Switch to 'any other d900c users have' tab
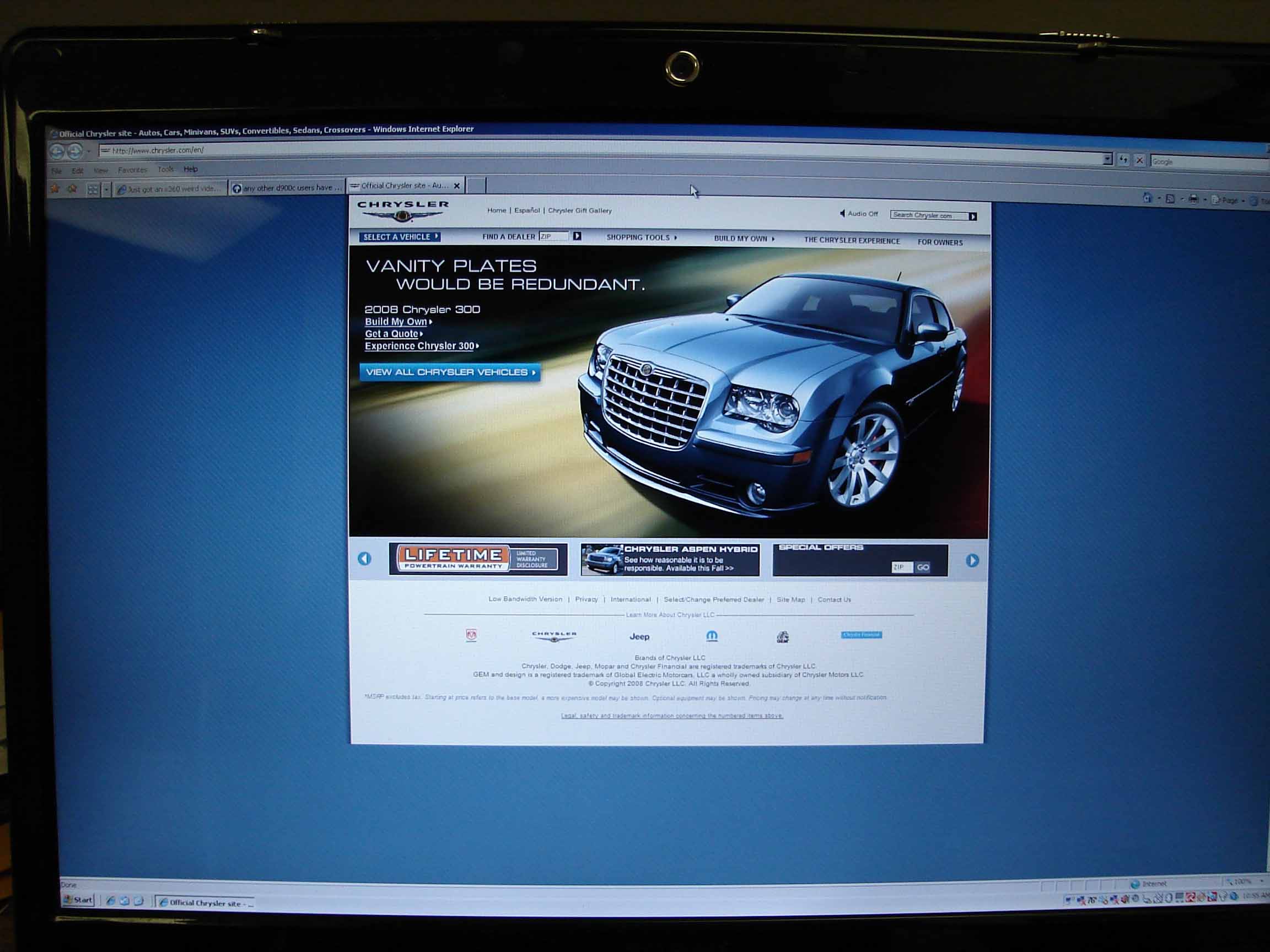 [x=287, y=188]
